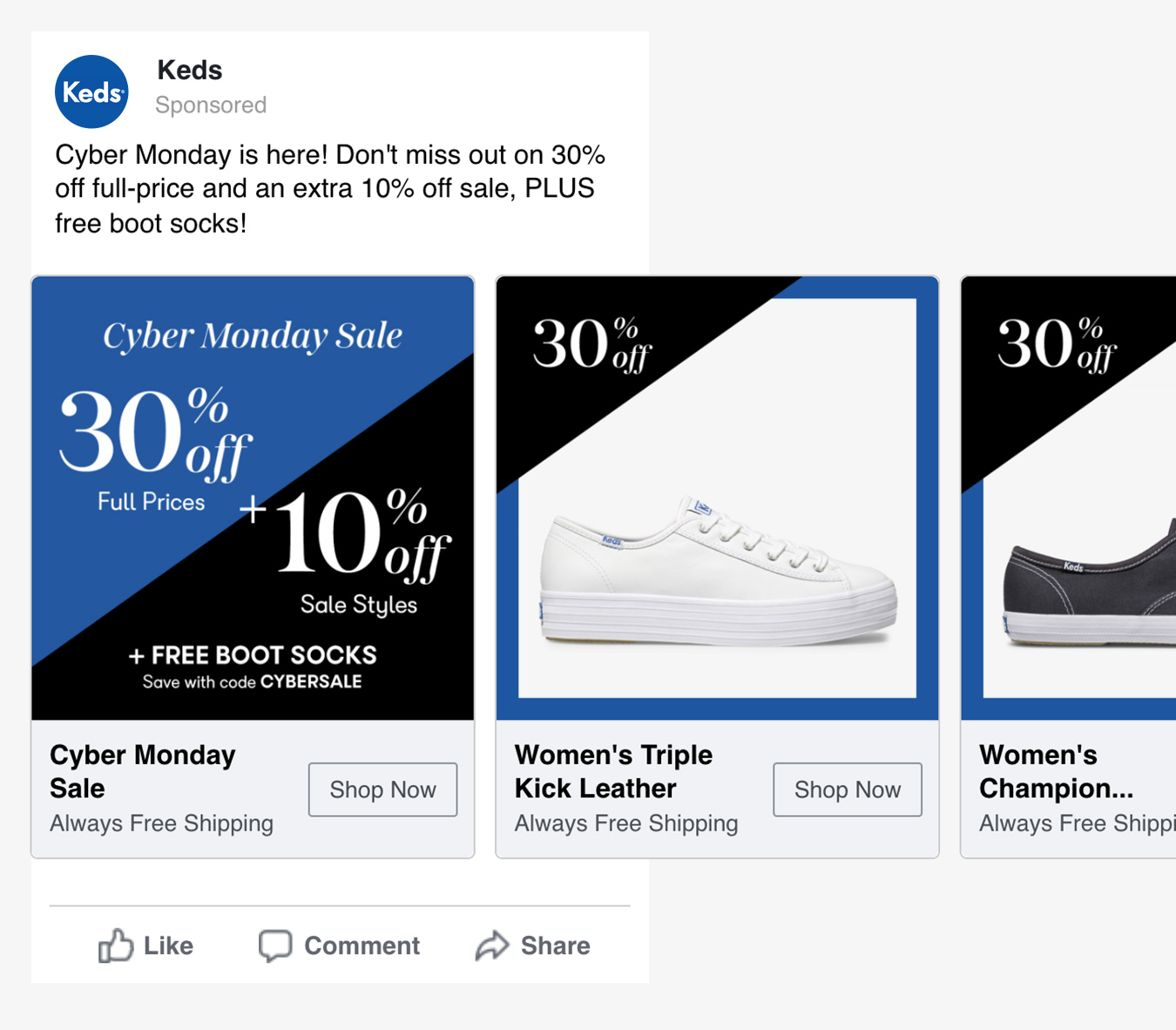Open the Cyber Monday Sale promo image
This screenshot has height=1030, width=1176.
click(253, 498)
